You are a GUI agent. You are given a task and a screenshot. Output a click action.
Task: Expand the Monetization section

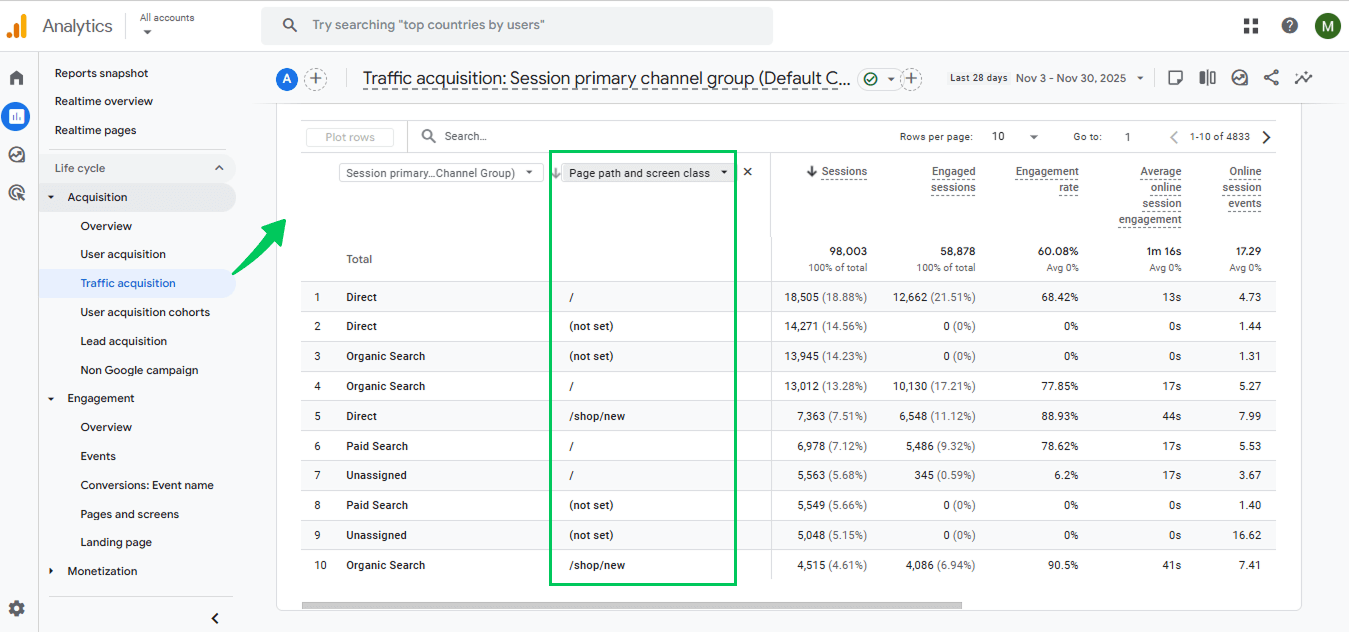pos(52,571)
